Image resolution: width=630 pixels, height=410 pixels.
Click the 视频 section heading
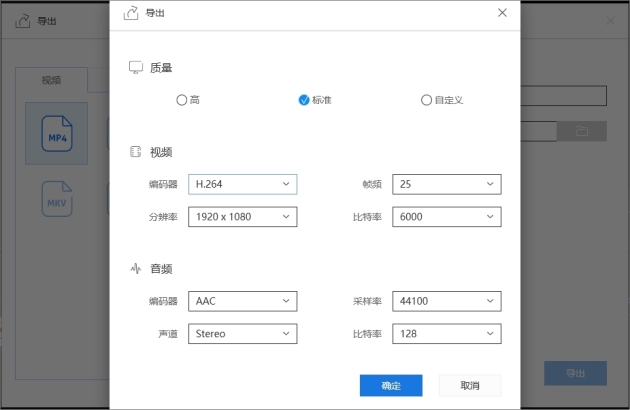click(x=161, y=152)
